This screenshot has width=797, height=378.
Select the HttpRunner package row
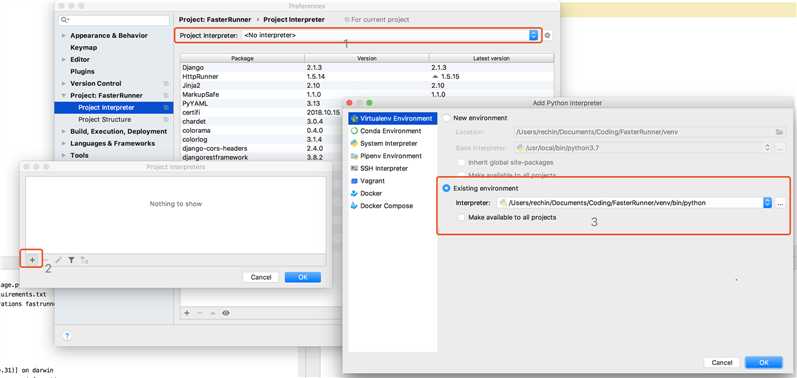(x=366, y=76)
